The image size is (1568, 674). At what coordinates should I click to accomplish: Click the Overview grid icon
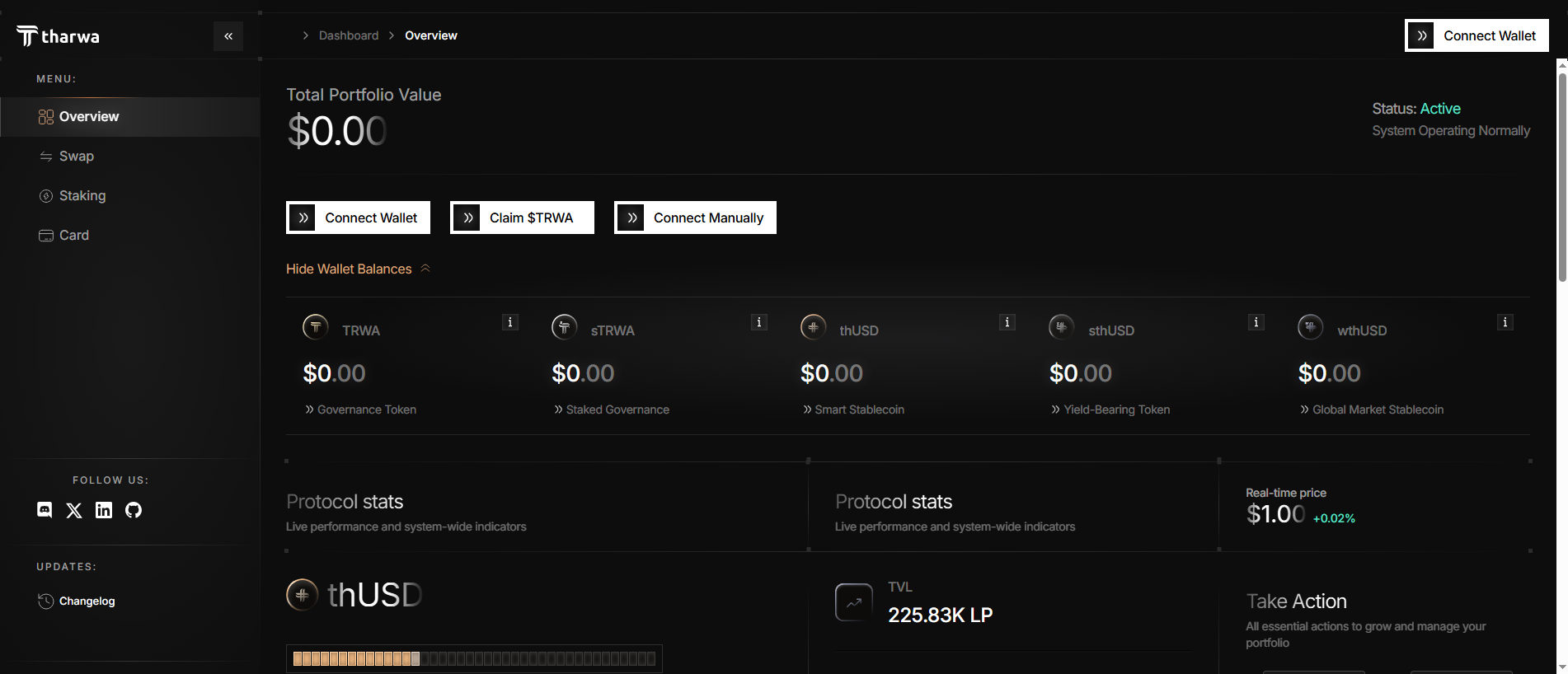46,117
